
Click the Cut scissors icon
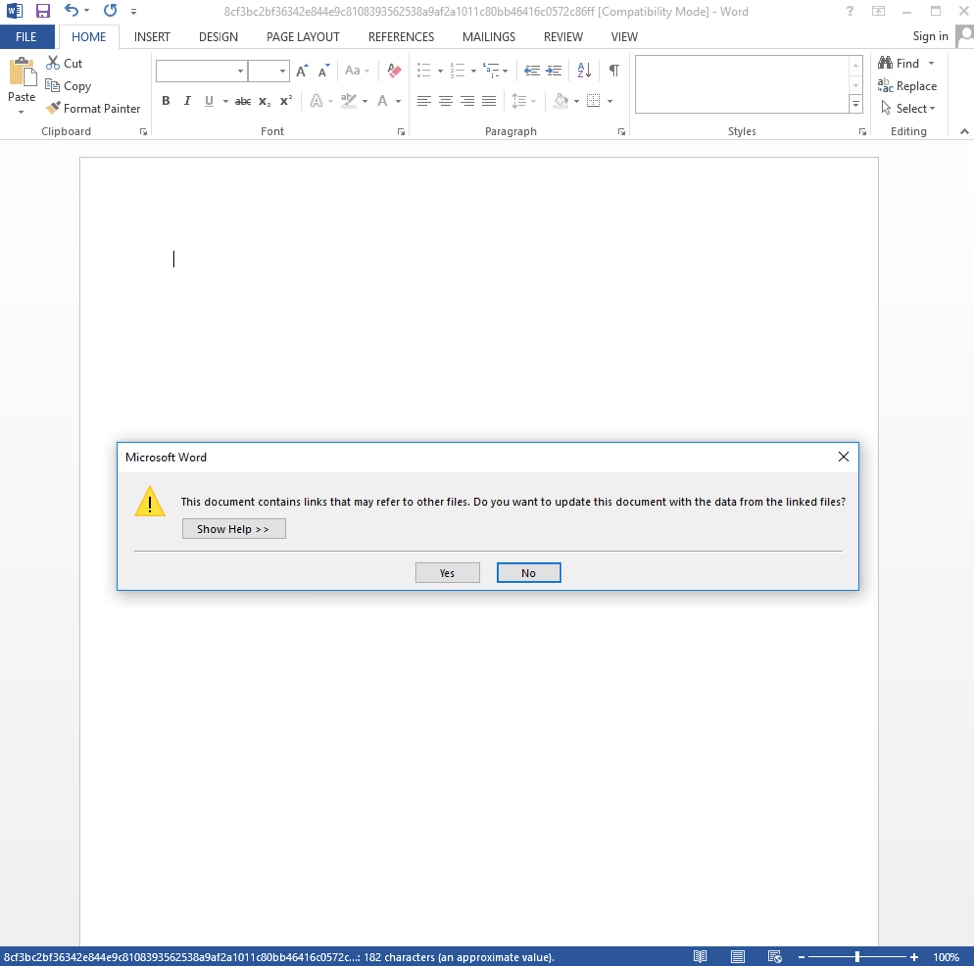point(54,63)
